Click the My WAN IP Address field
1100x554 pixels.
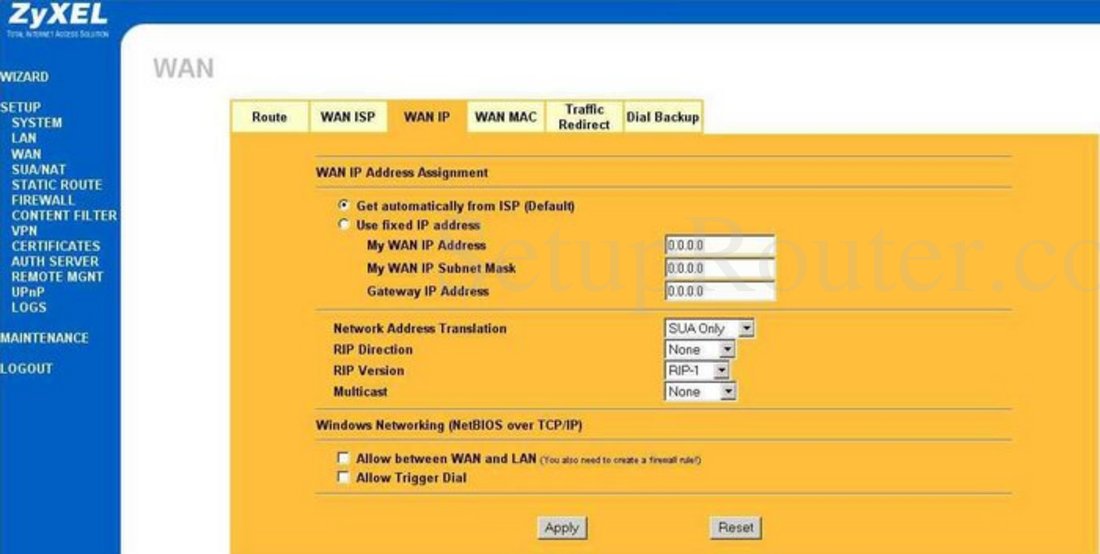point(719,246)
